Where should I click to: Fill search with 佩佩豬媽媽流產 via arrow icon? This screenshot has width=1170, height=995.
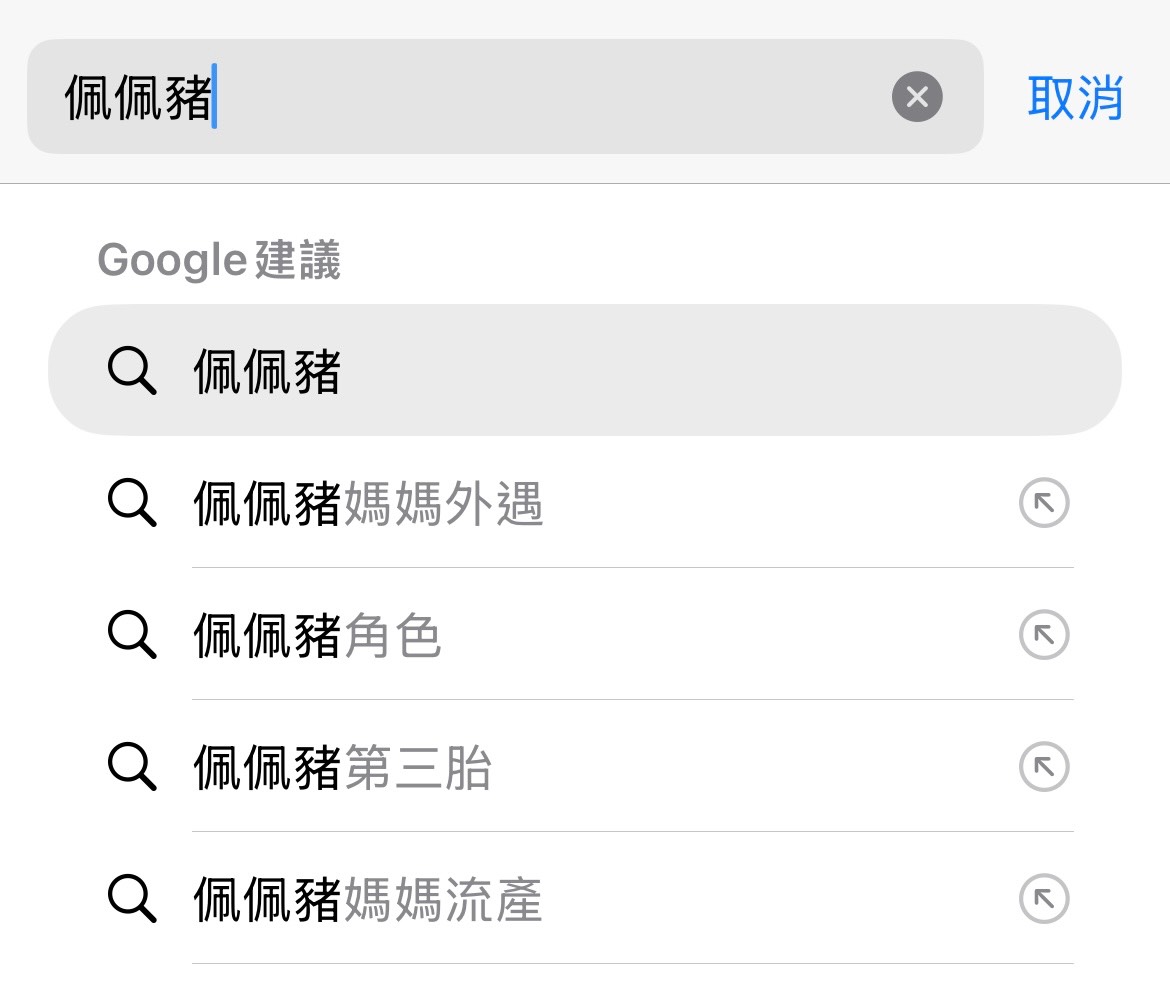coord(1044,899)
